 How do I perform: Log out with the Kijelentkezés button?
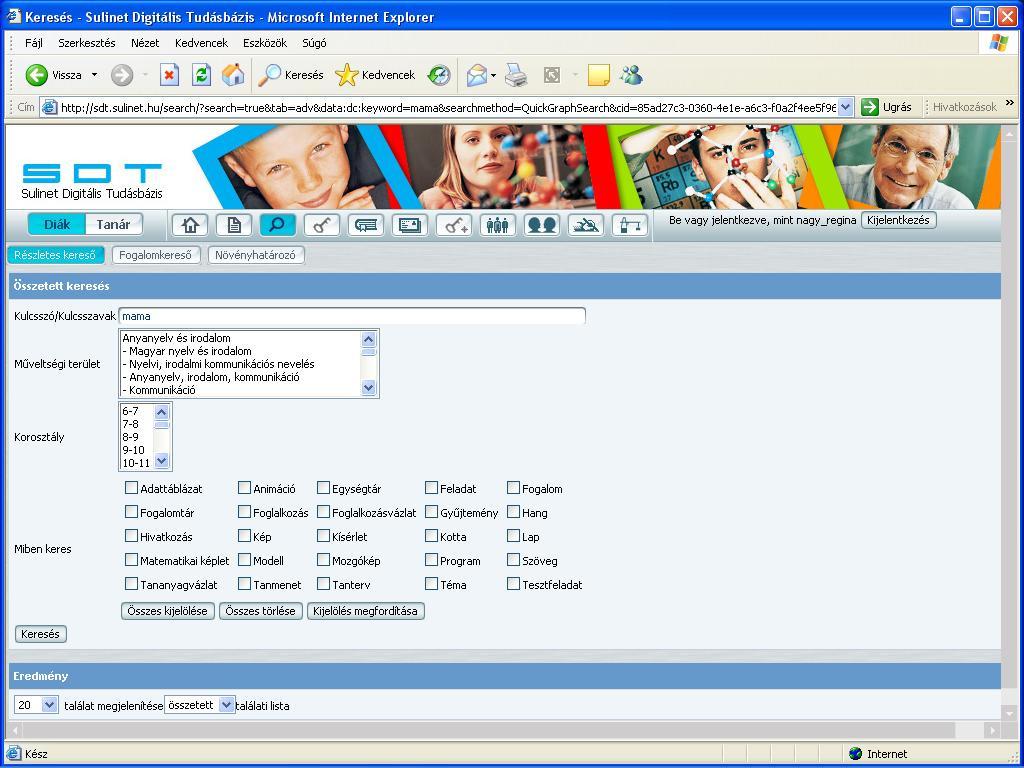click(x=899, y=220)
